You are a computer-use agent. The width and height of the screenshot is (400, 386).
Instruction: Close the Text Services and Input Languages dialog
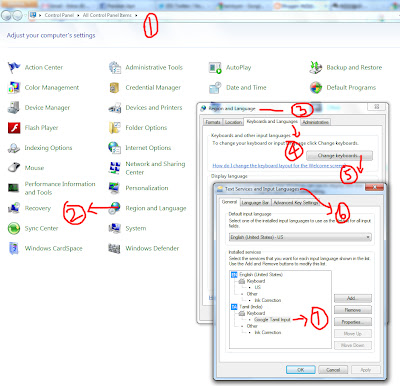tap(374, 188)
